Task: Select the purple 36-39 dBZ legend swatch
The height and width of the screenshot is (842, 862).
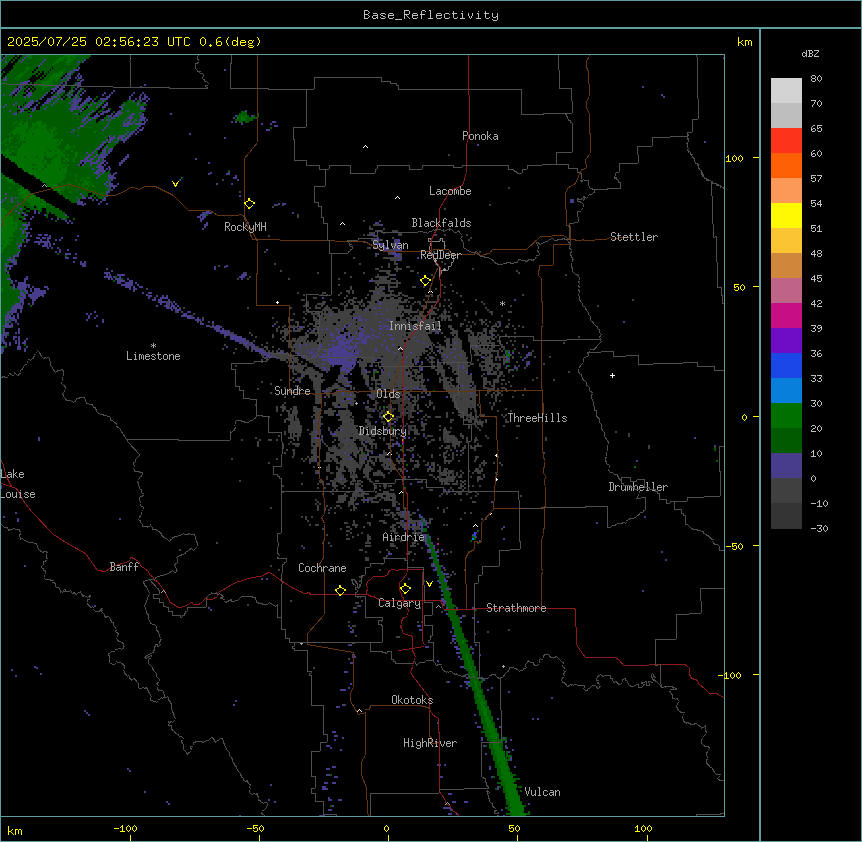Action: pyautogui.click(x=786, y=341)
